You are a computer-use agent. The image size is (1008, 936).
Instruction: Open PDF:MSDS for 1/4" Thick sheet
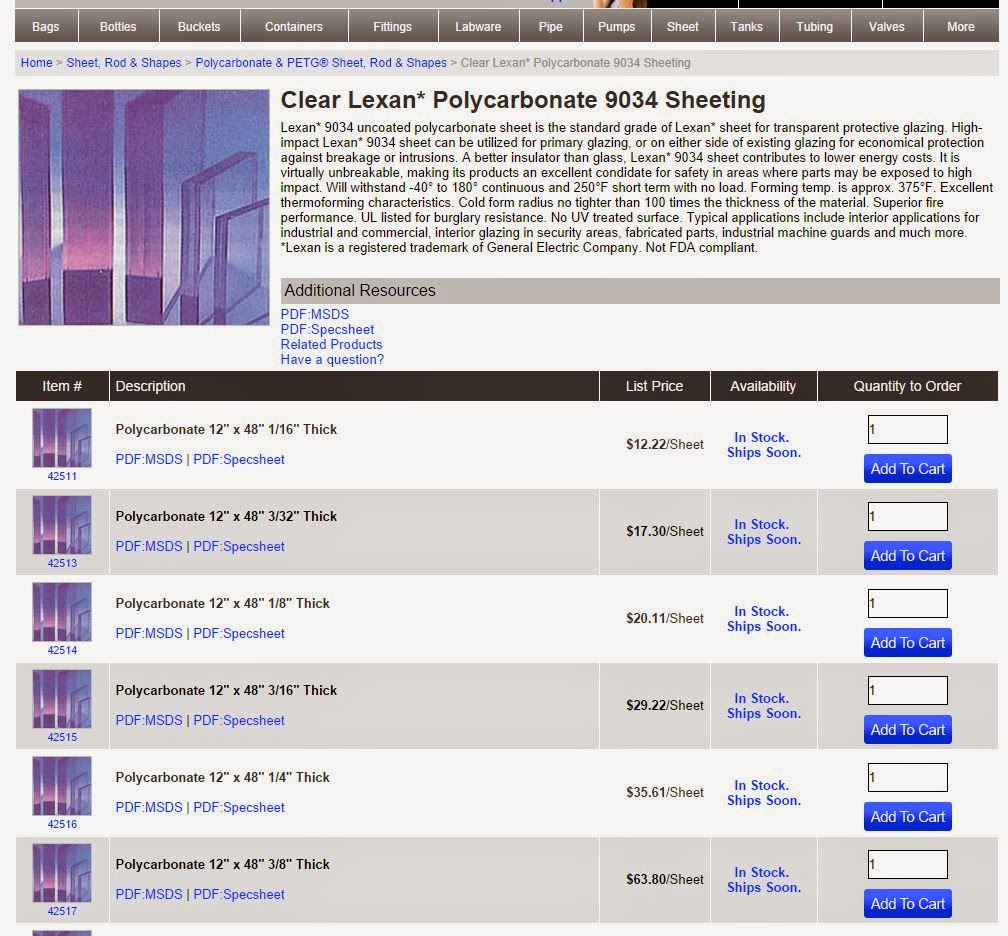tap(149, 807)
